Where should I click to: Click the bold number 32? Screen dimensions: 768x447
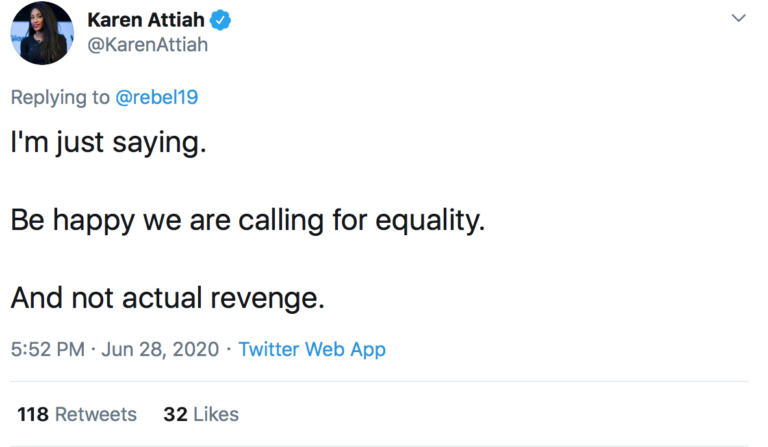point(175,414)
